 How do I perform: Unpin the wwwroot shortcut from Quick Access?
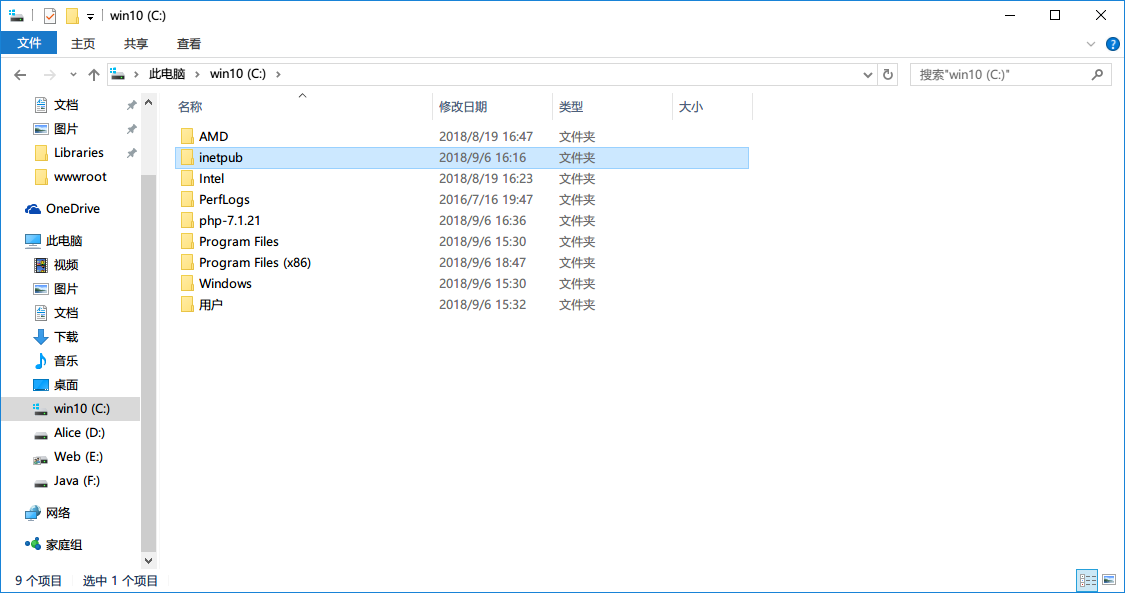131,176
